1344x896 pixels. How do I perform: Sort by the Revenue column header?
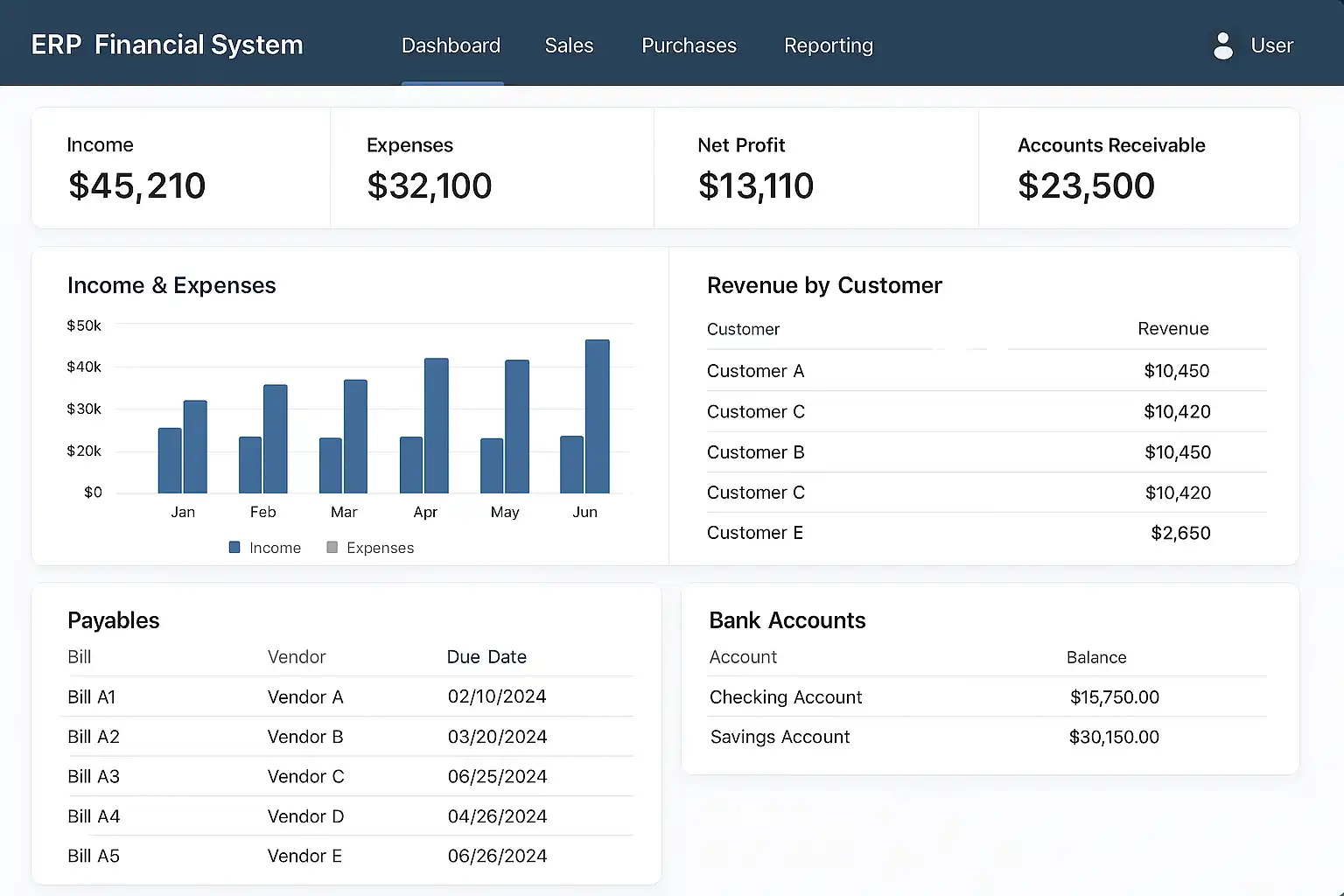pyautogui.click(x=1172, y=329)
